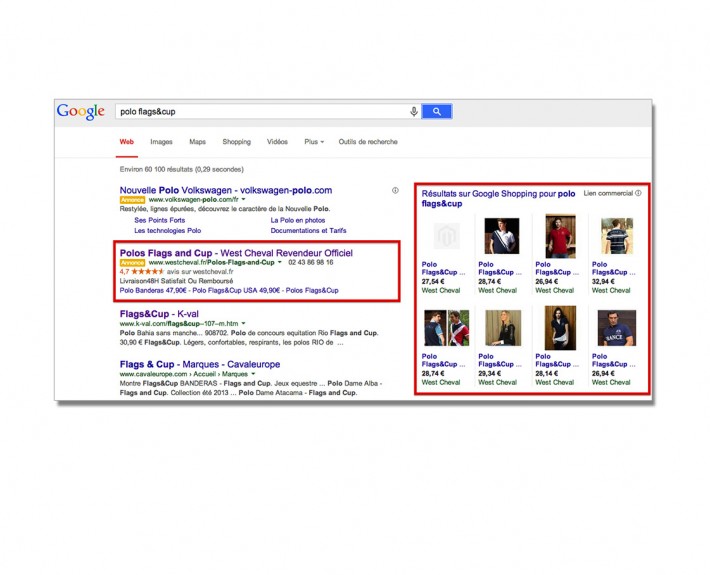Viewport: 710px width, 575px height.
Task: Open Flags&Cup - K-val result
Action: 159,314
